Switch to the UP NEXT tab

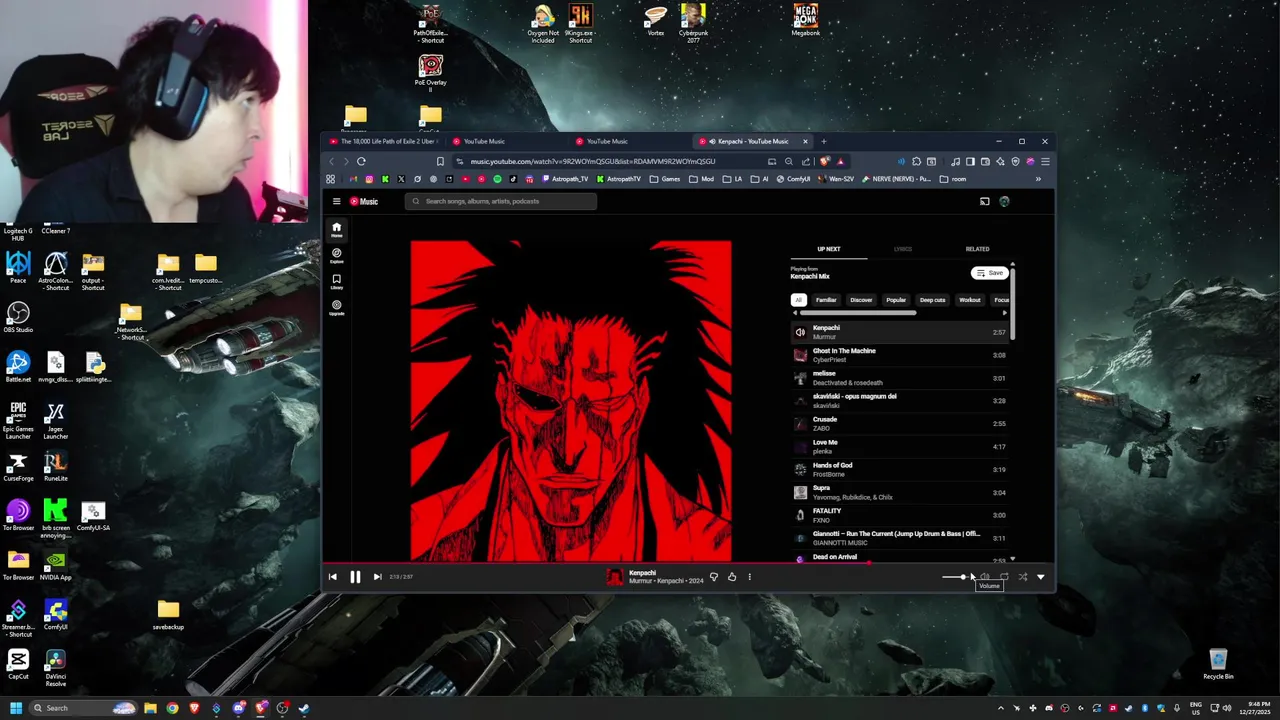(829, 249)
